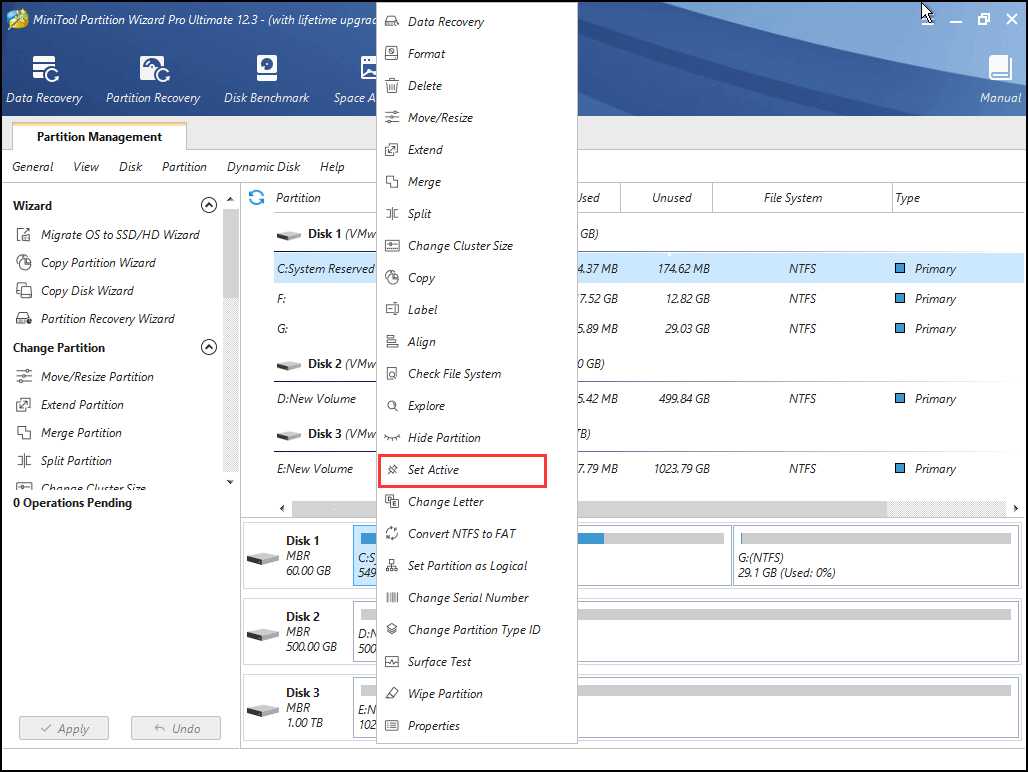Click the Disk 1 drive icon in disk map
The width and height of the screenshot is (1028, 772).
(263, 558)
